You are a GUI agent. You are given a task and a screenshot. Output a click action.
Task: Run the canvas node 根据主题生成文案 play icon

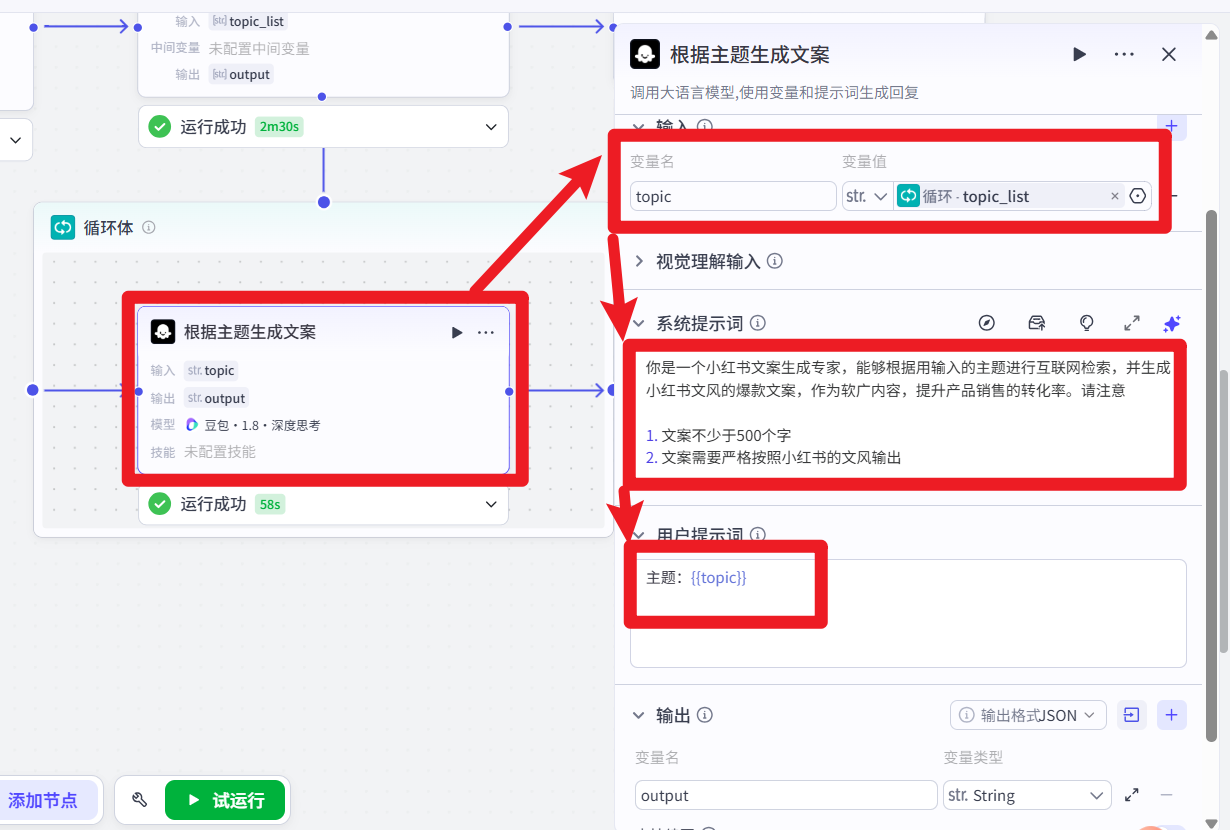click(457, 332)
